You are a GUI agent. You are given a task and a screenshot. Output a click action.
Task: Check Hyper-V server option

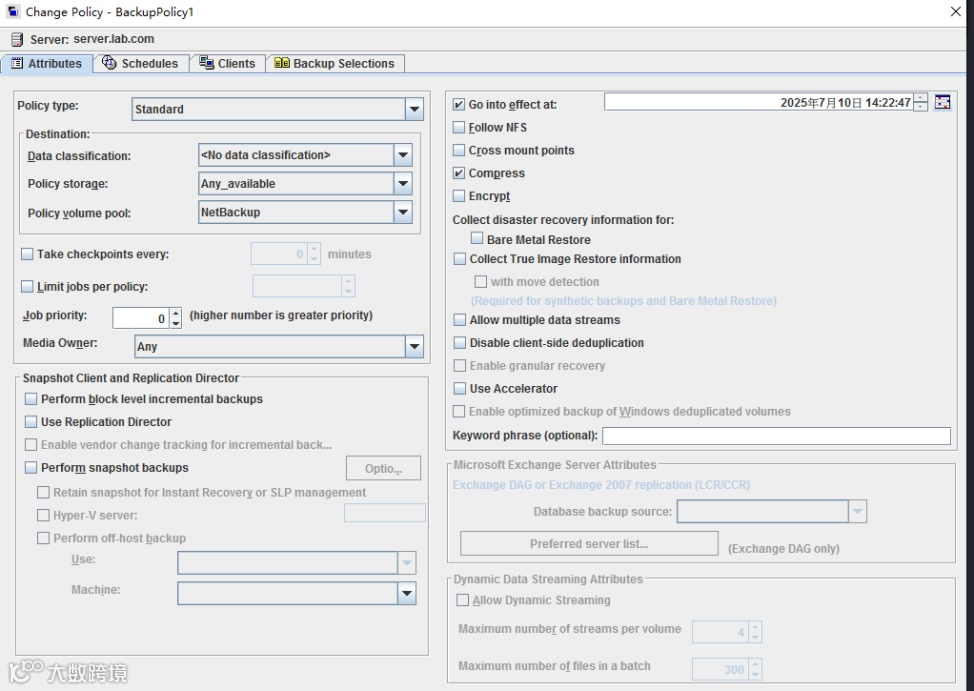click(x=43, y=515)
